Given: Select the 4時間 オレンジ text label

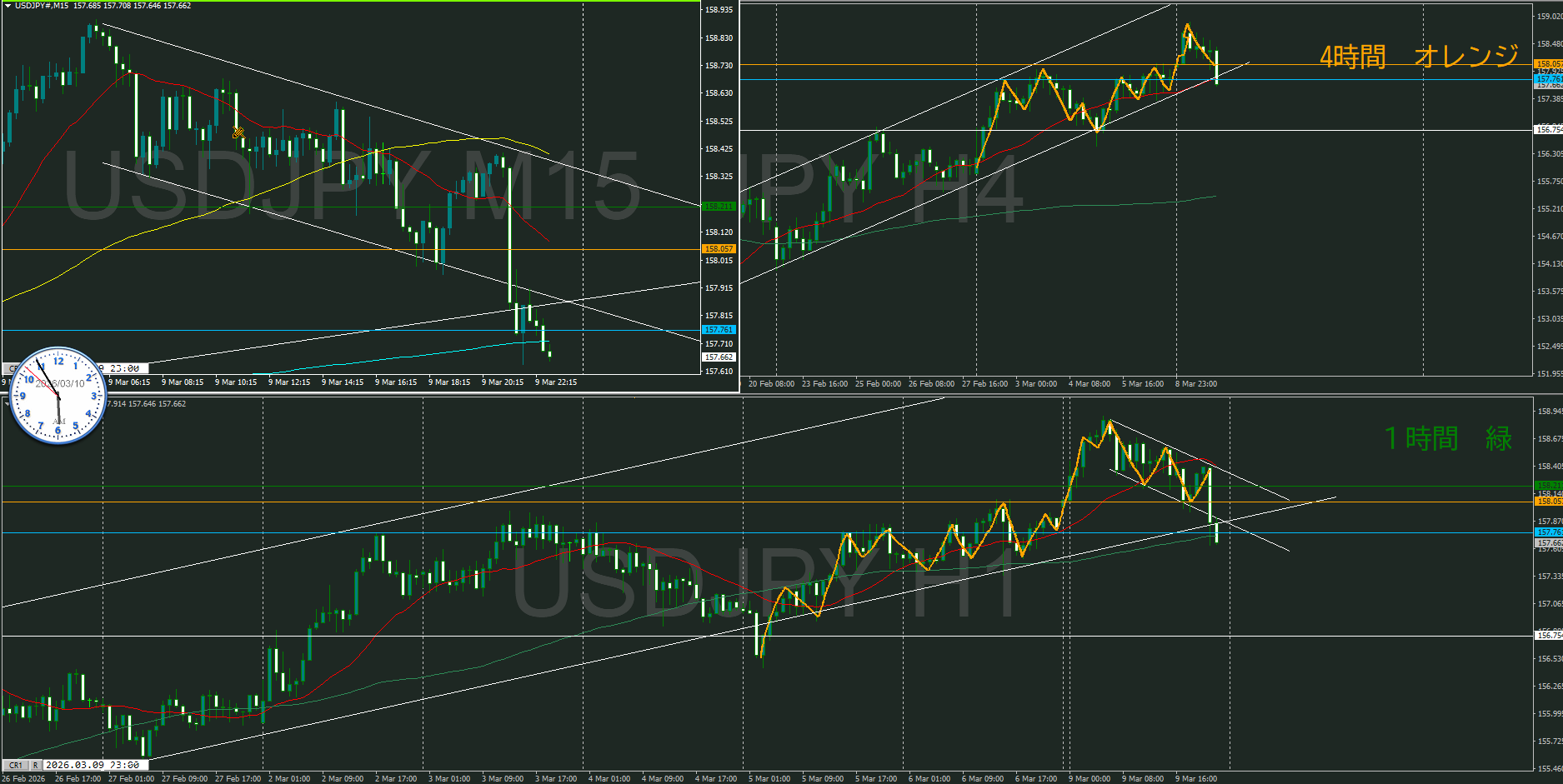Looking at the screenshot, I should click(x=1419, y=57).
